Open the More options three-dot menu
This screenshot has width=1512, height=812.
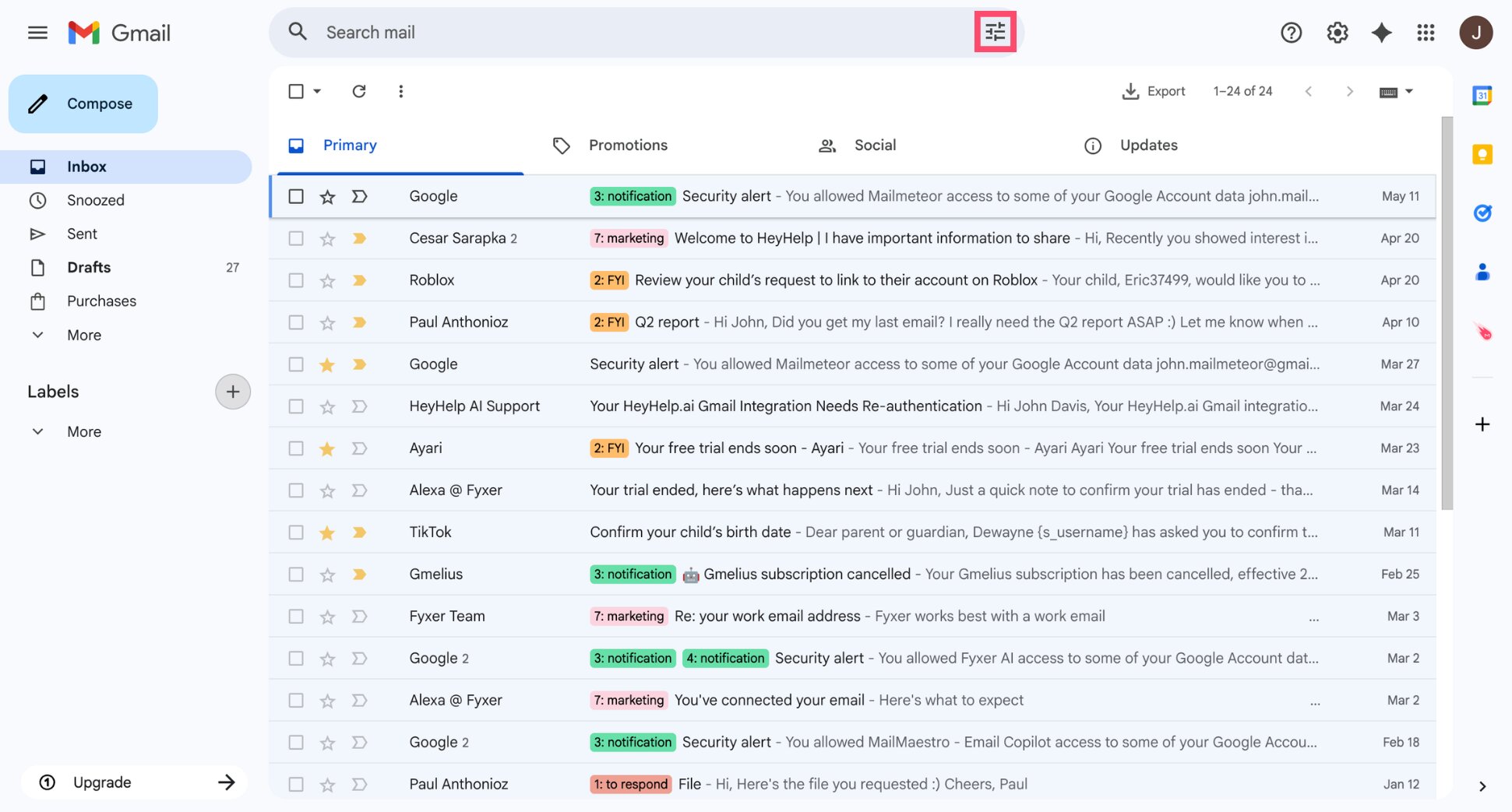click(x=401, y=91)
